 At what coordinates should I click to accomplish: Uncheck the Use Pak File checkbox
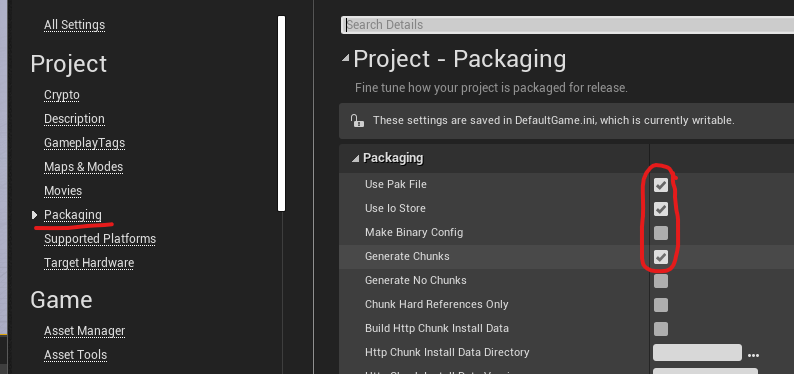[661, 185]
